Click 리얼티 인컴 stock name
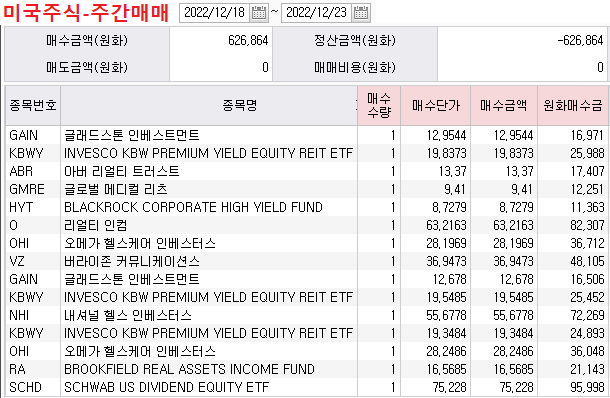The width and height of the screenshot is (610, 398). (x=96, y=225)
